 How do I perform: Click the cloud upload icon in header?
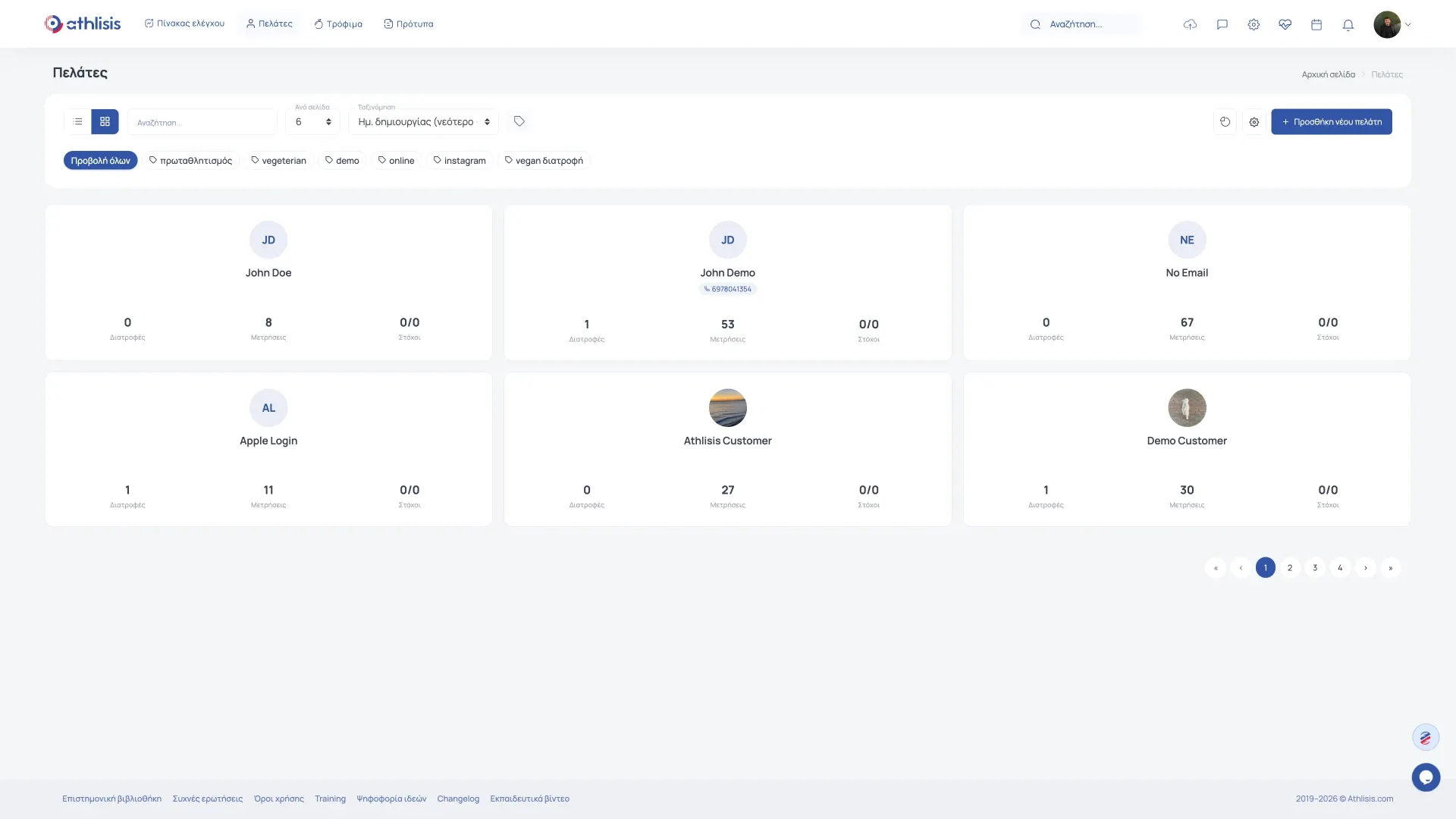pyautogui.click(x=1190, y=24)
